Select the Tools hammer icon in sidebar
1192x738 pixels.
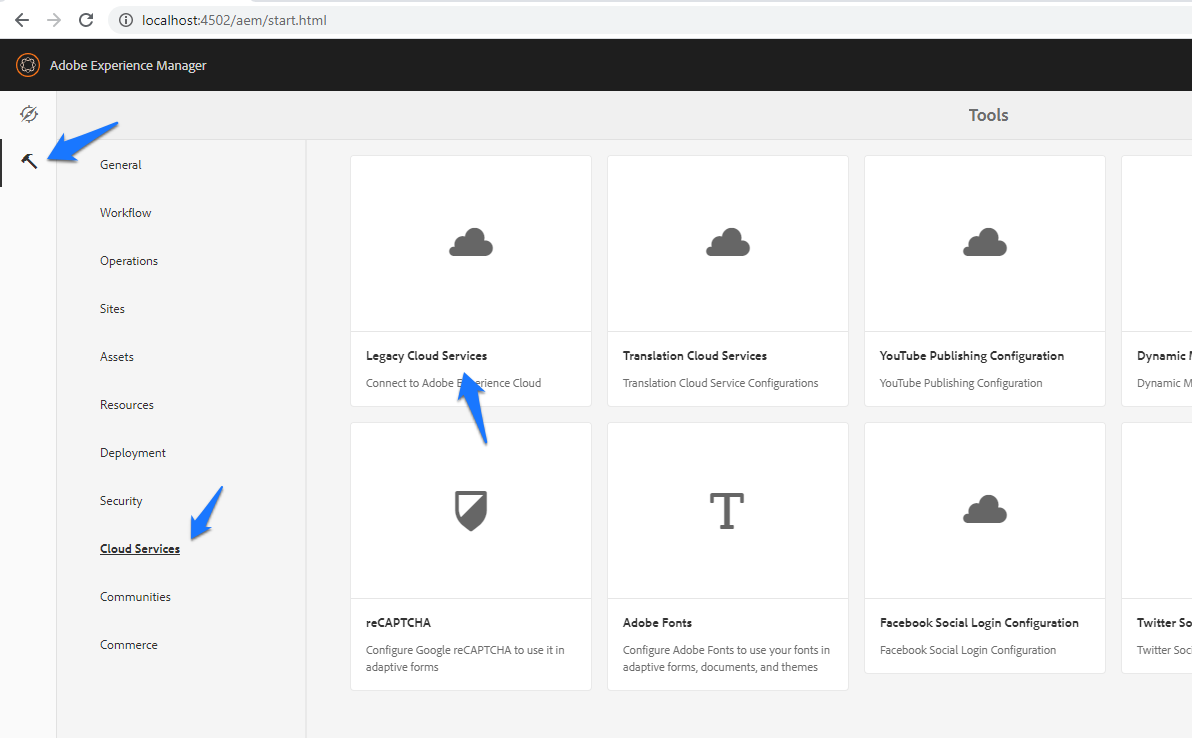[28, 160]
